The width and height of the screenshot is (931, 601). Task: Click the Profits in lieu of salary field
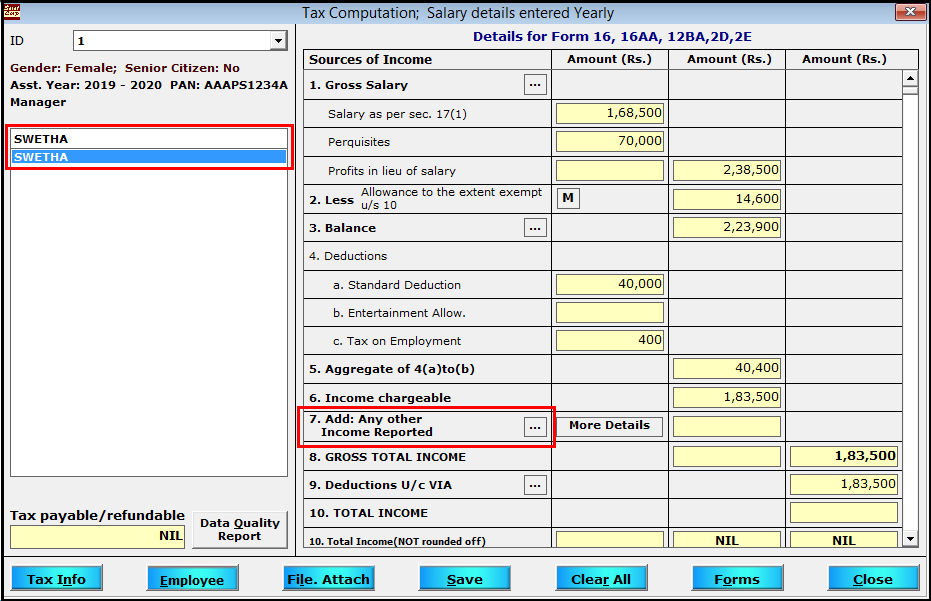pos(610,170)
